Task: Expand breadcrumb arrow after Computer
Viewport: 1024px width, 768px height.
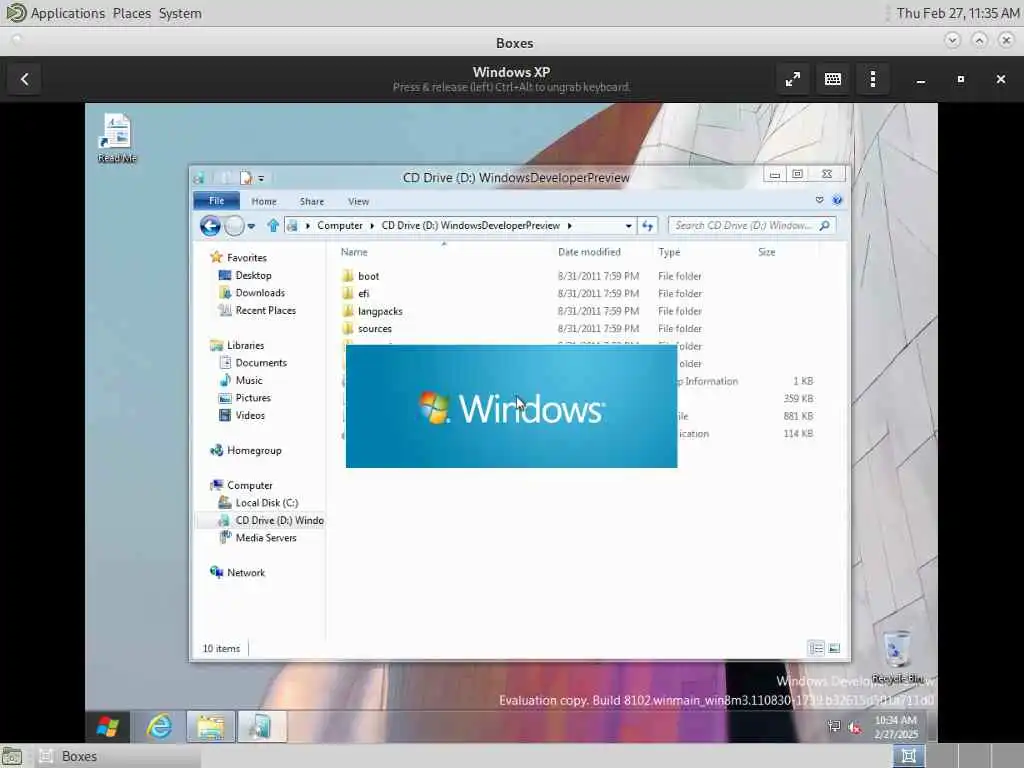Action: coord(372,225)
